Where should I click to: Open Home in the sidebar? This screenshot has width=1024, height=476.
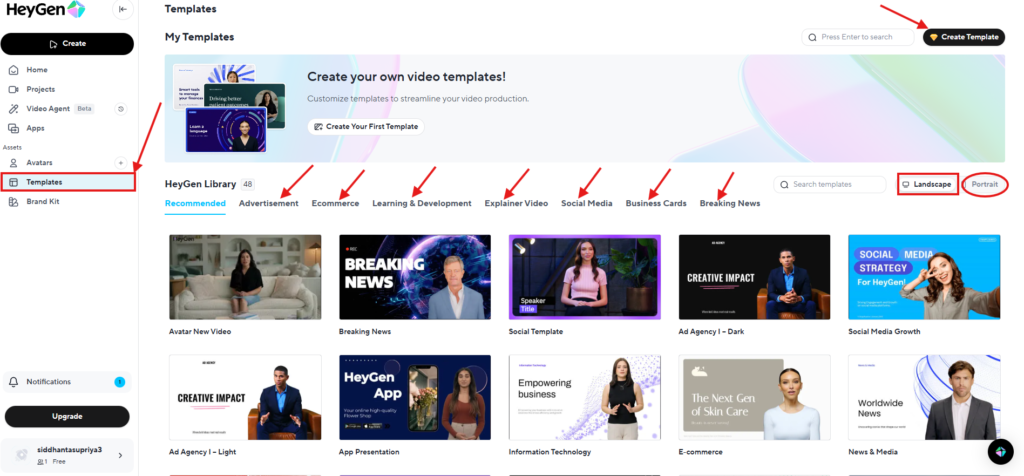tap(37, 70)
